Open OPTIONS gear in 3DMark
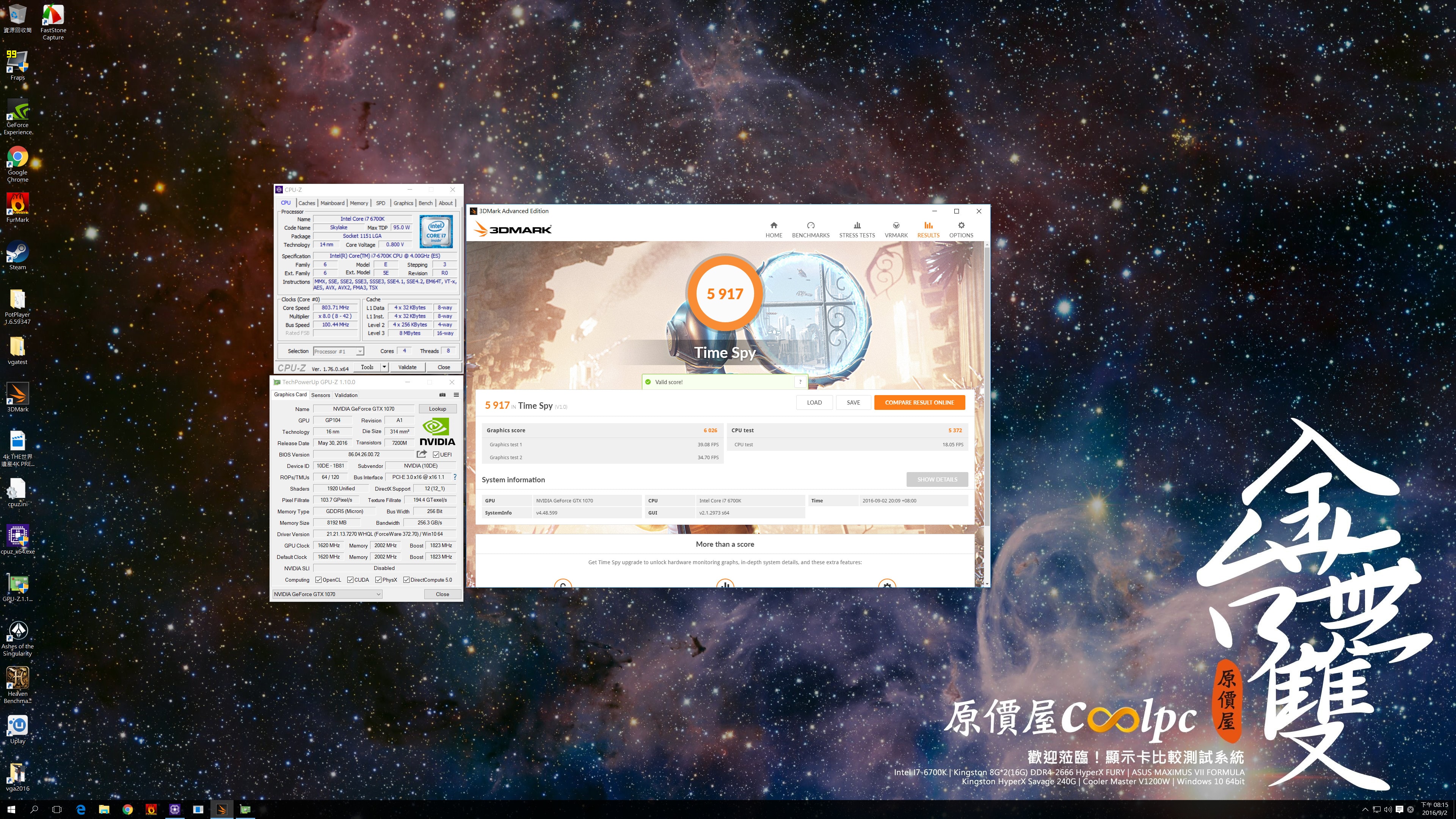 961,229
